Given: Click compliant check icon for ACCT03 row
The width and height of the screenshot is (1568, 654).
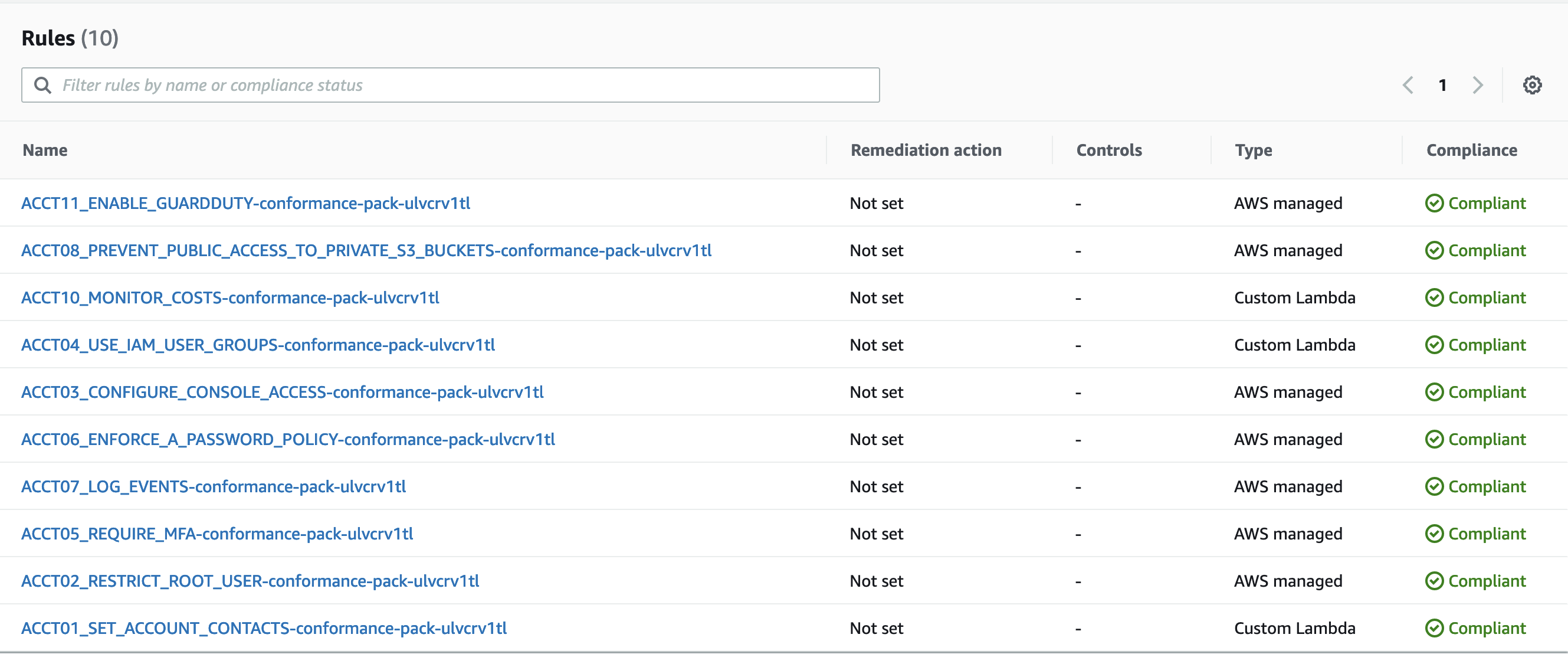Looking at the screenshot, I should point(1434,392).
